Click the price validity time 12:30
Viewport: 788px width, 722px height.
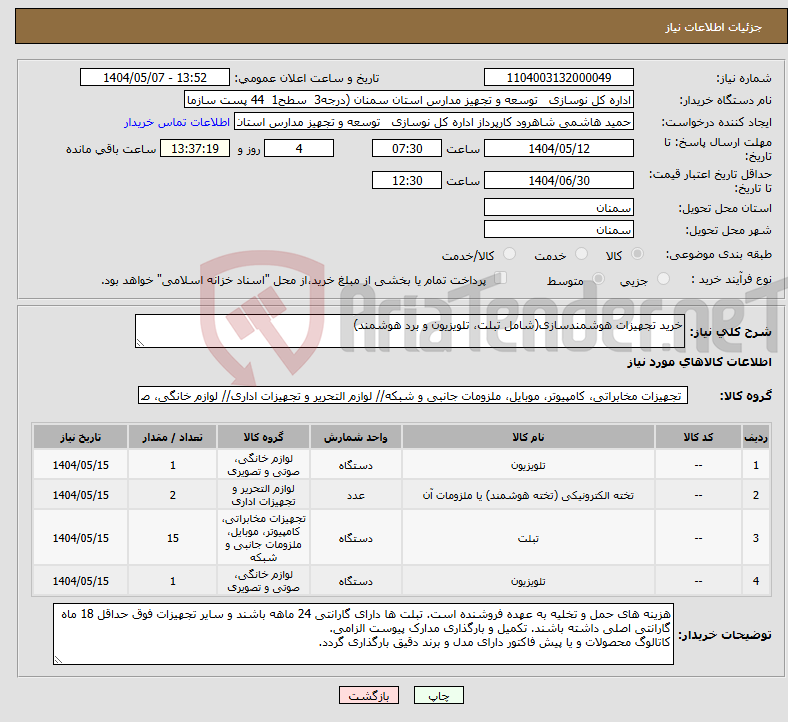pos(407,180)
